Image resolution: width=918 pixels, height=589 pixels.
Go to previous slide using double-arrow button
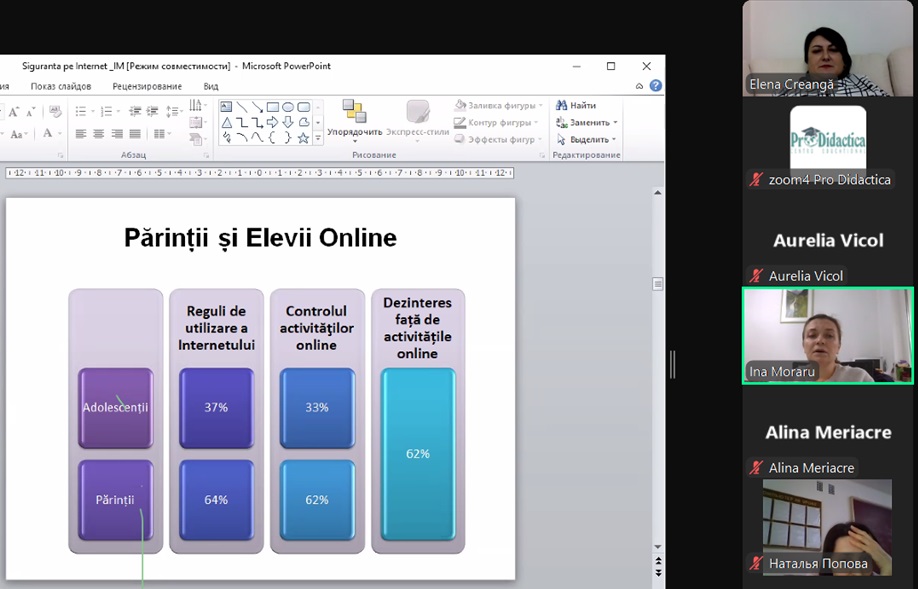658,561
